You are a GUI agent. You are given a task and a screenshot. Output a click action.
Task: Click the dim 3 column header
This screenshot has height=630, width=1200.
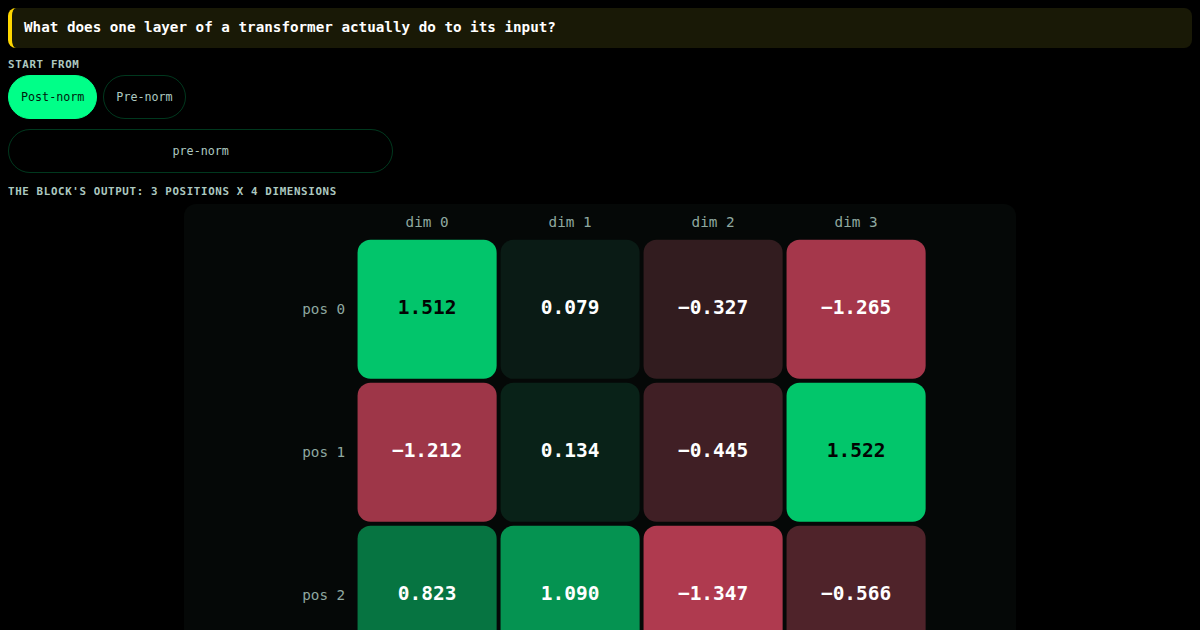[x=856, y=222]
